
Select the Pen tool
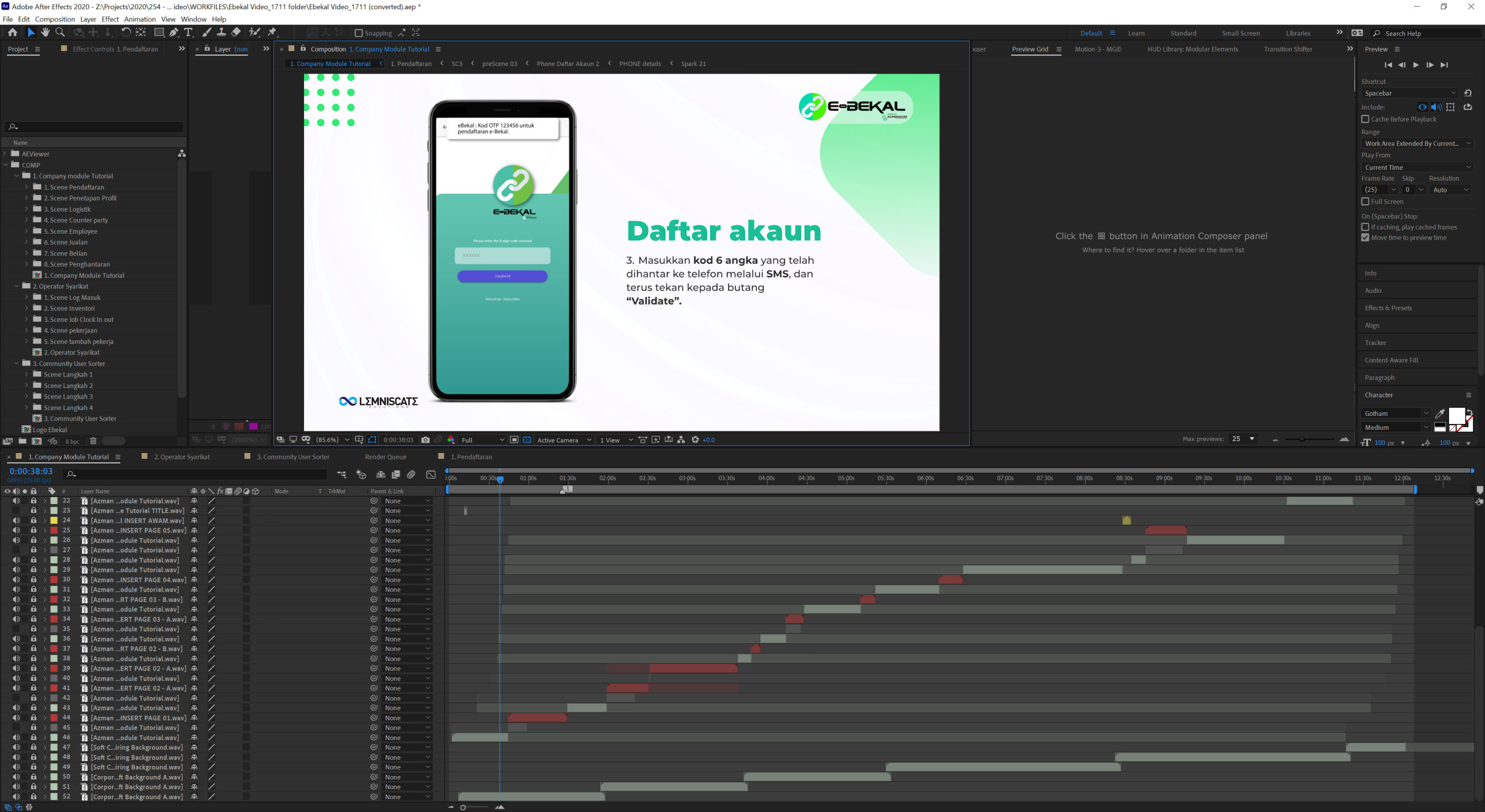click(x=173, y=32)
